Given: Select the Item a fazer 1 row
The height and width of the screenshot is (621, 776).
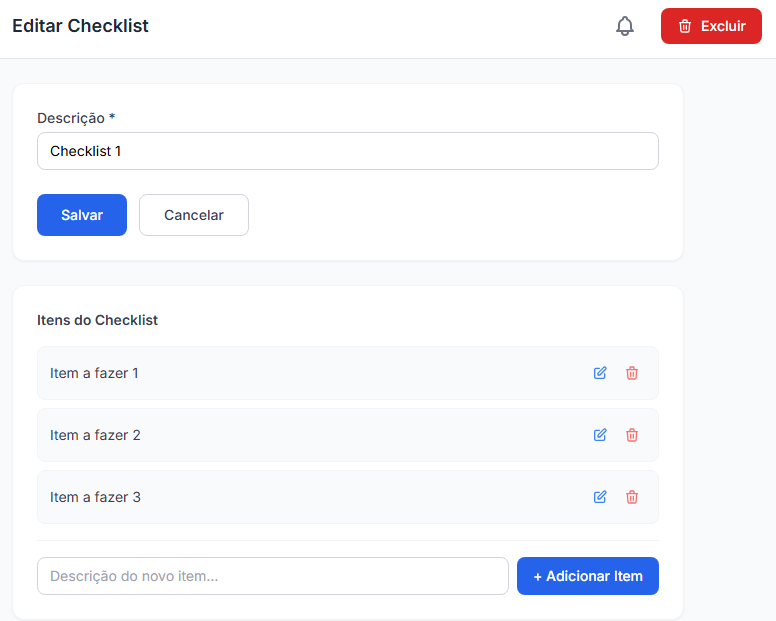Looking at the screenshot, I should pos(347,373).
